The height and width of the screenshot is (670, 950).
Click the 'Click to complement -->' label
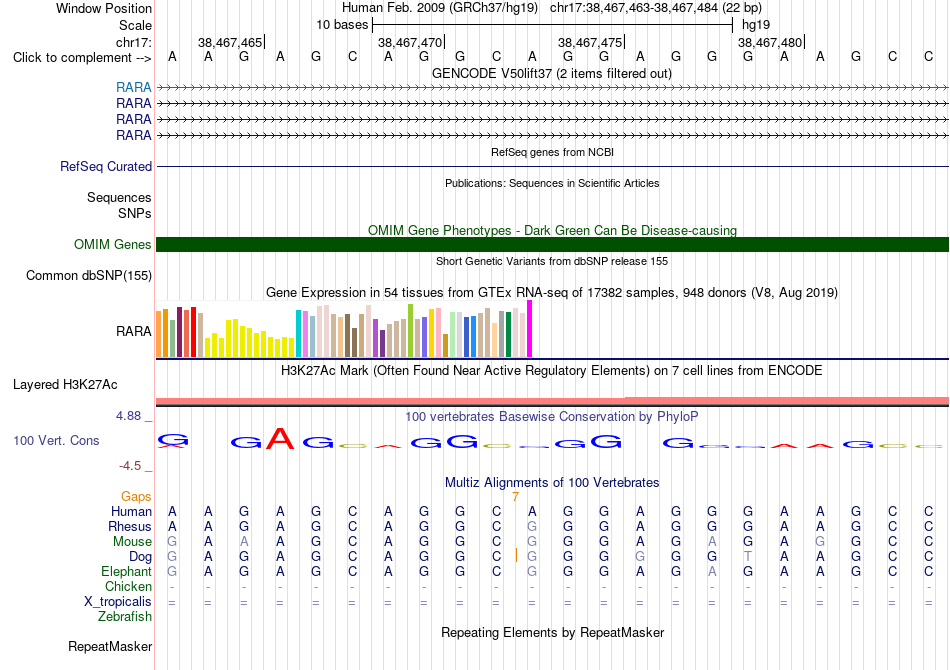pyautogui.click(x=82, y=58)
